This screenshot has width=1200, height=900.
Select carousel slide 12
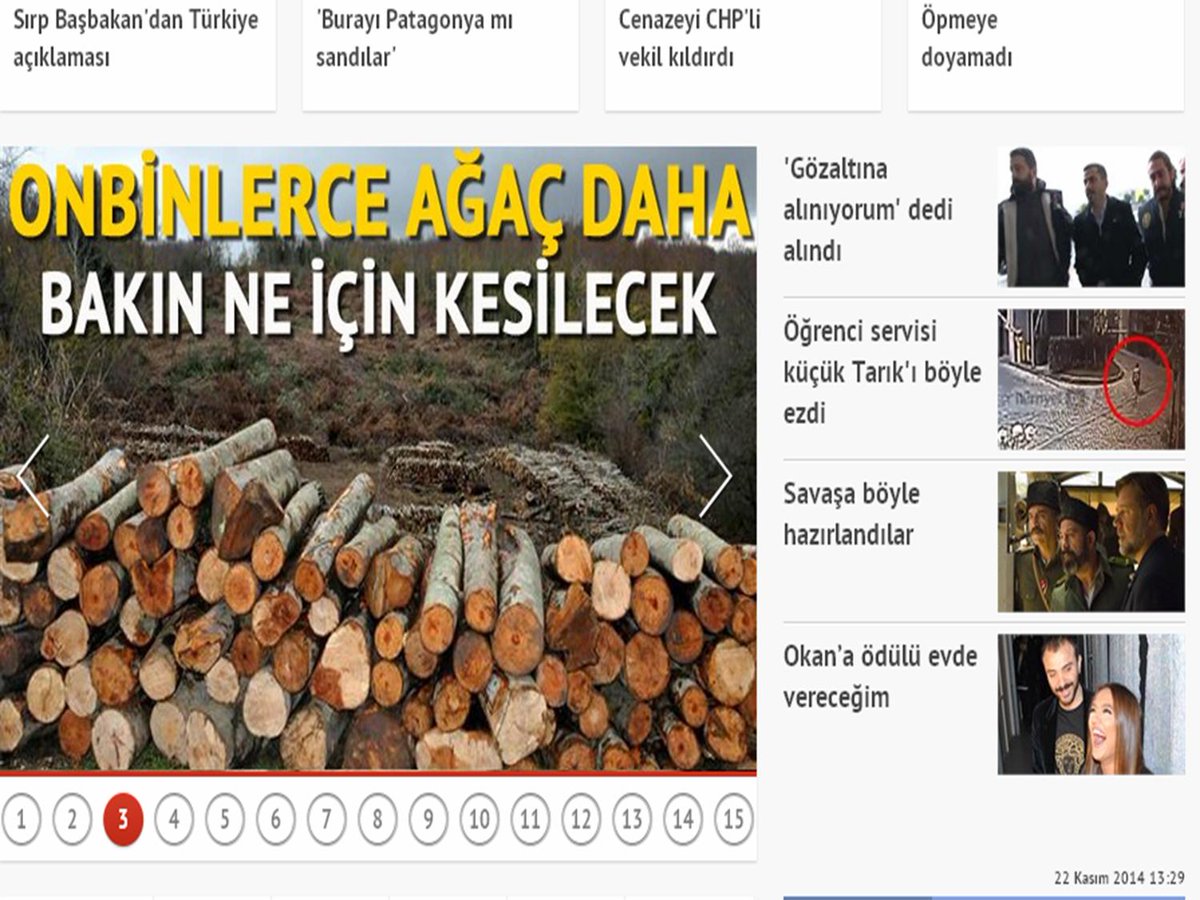581,821
